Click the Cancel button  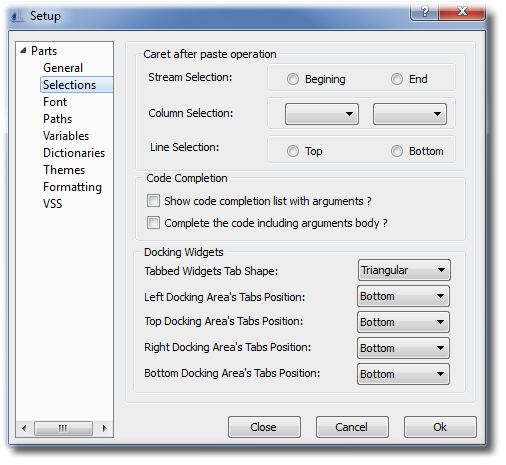pyautogui.click(x=352, y=427)
